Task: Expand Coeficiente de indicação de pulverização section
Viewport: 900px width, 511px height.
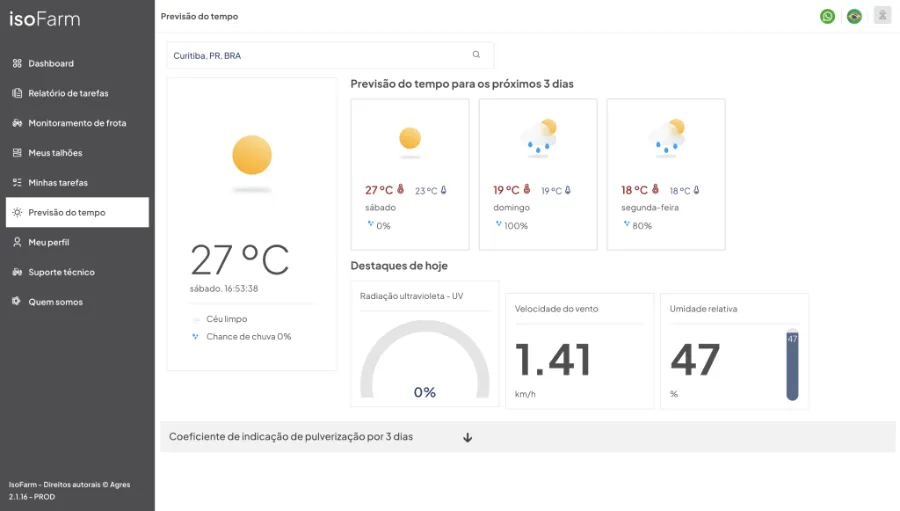Action: 527,437
